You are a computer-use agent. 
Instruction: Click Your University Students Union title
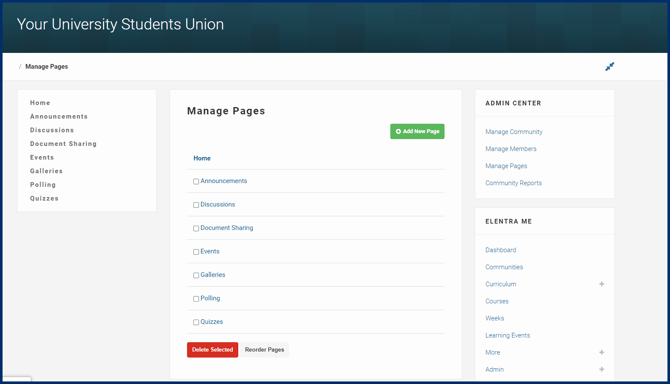(120, 25)
